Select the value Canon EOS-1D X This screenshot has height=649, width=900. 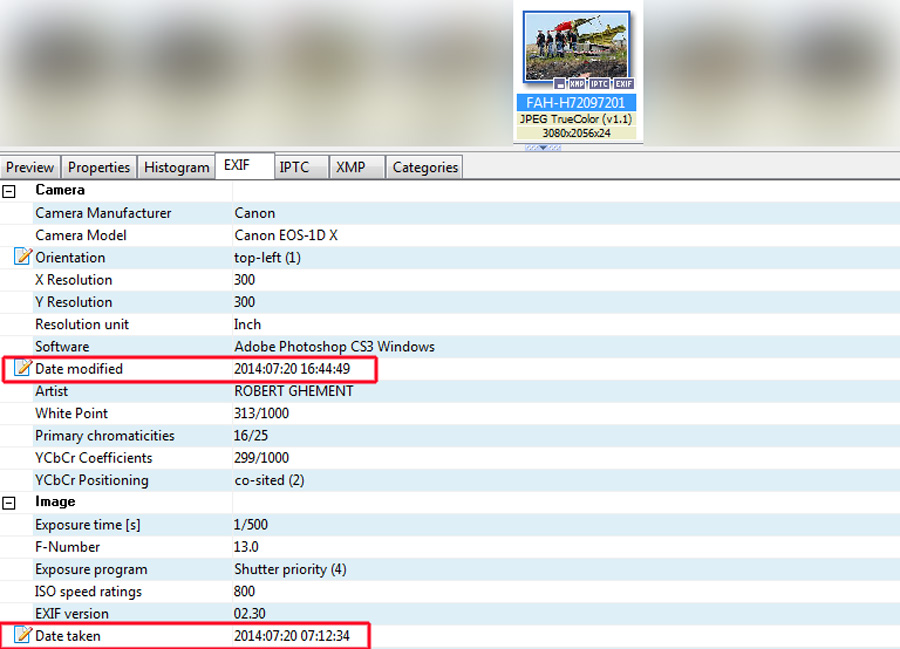tap(286, 235)
